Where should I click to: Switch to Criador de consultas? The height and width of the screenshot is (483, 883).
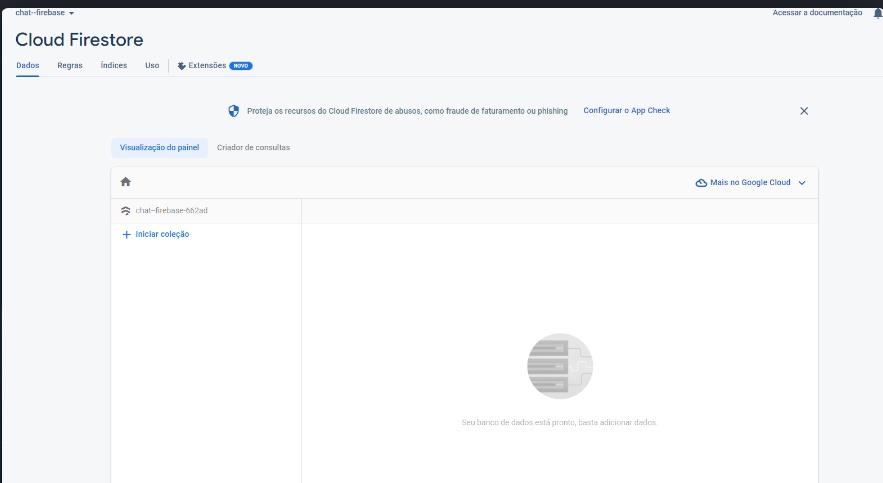pos(253,147)
